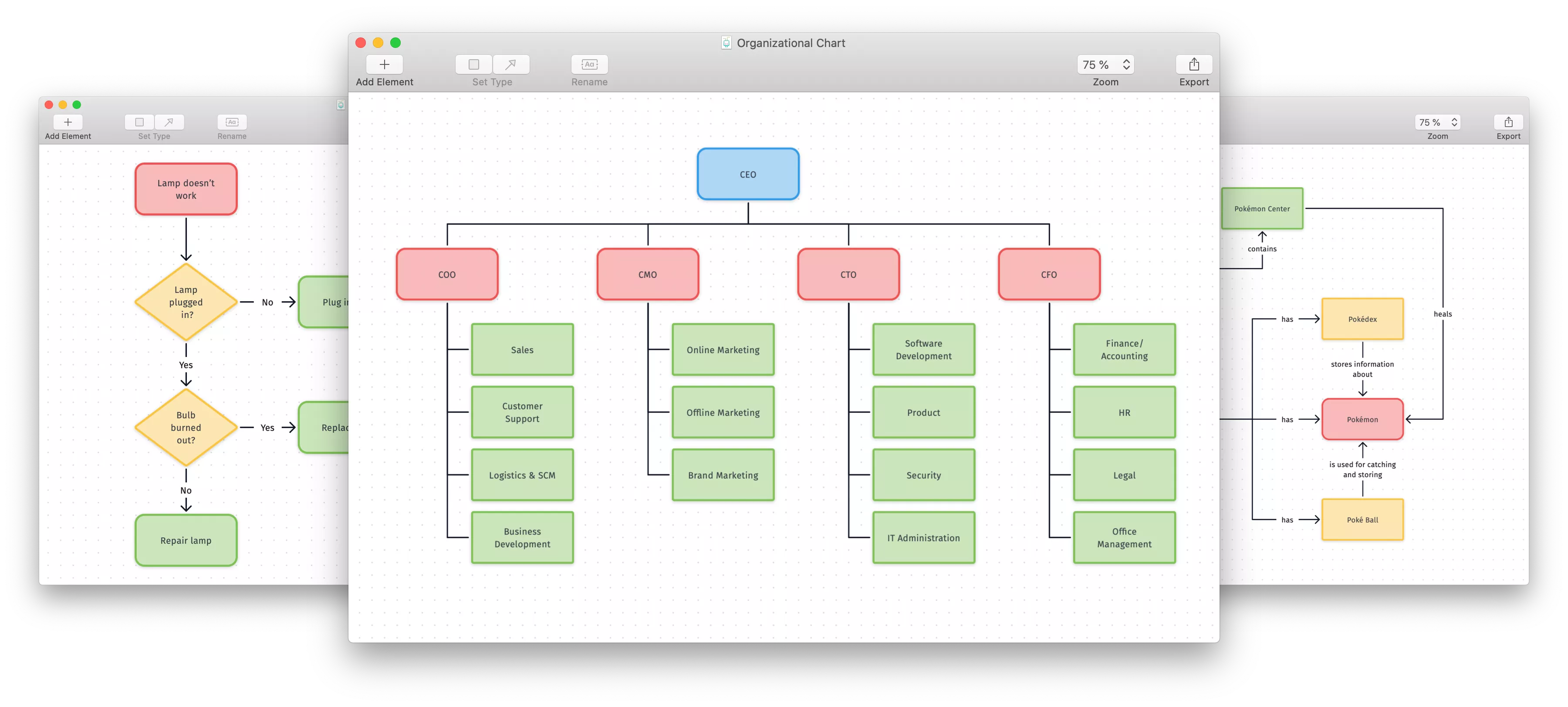1568x707 pixels.
Task: Click the CTO department node
Action: point(847,274)
